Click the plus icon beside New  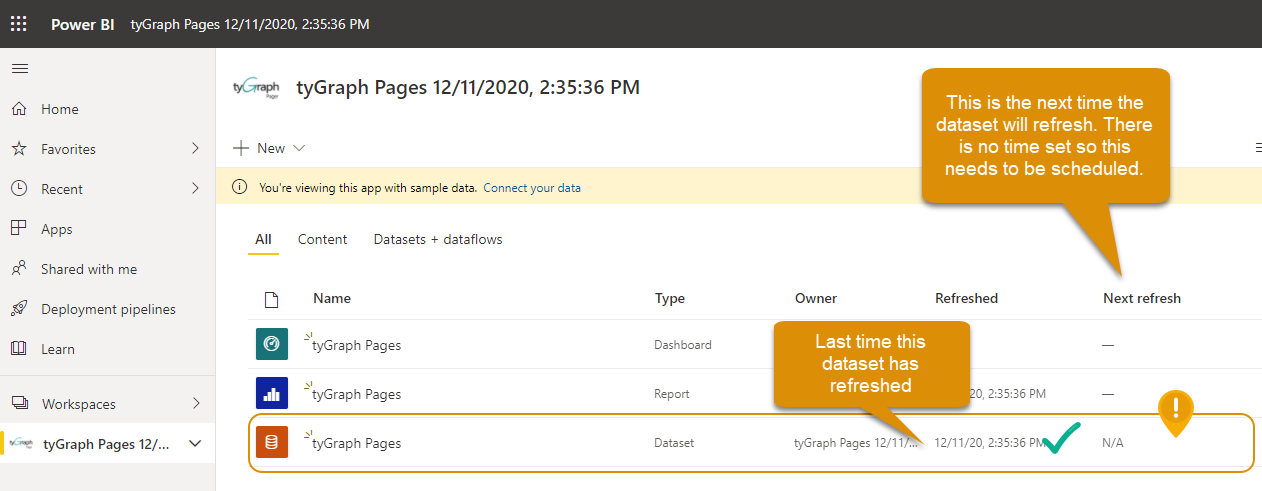(241, 148)
